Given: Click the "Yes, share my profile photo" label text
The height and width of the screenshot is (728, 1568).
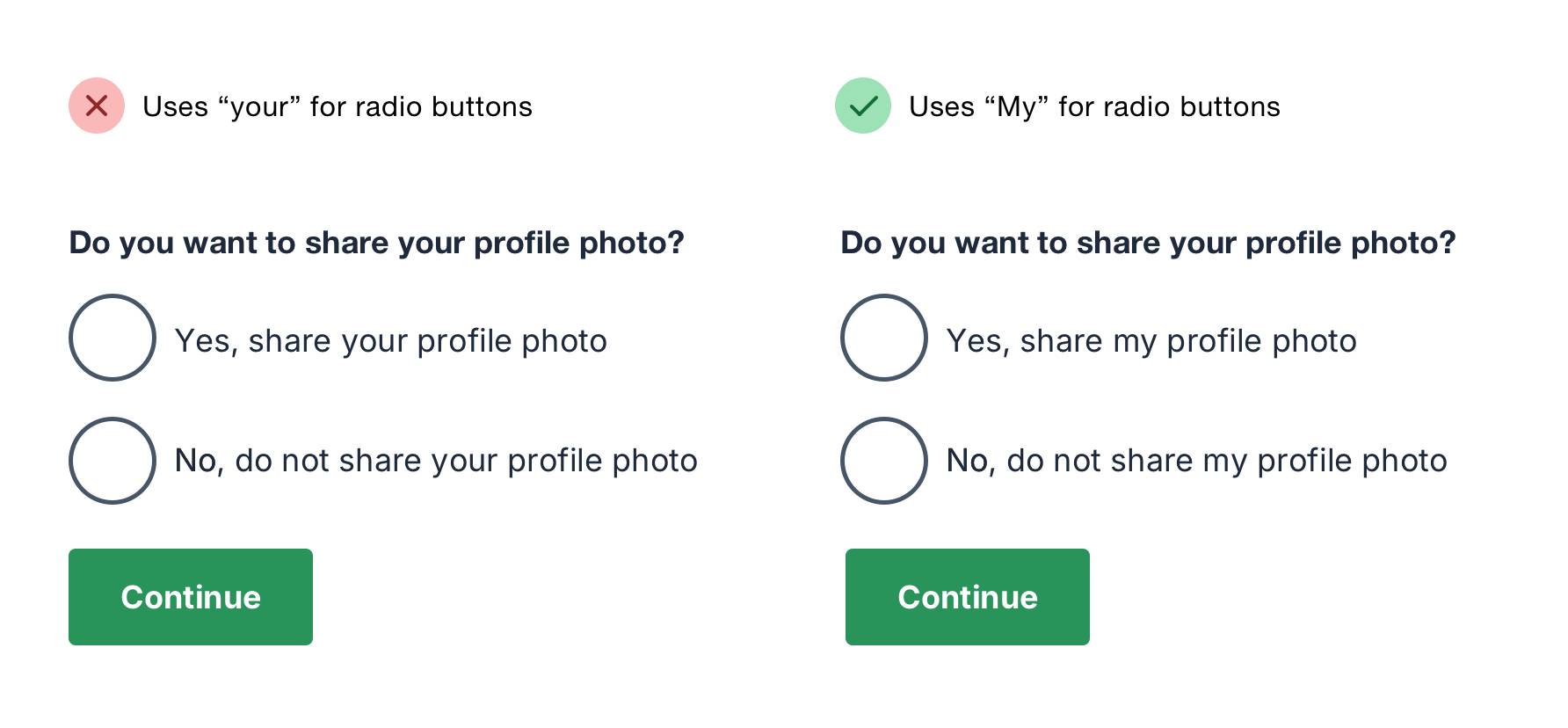Looking at the screenshot, I should click(1151, 341).
